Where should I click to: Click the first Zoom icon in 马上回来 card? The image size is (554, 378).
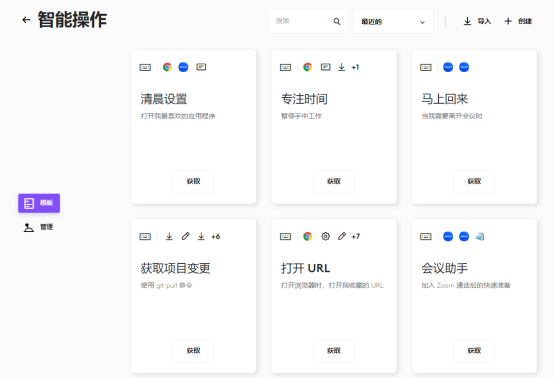coord(448,67)
